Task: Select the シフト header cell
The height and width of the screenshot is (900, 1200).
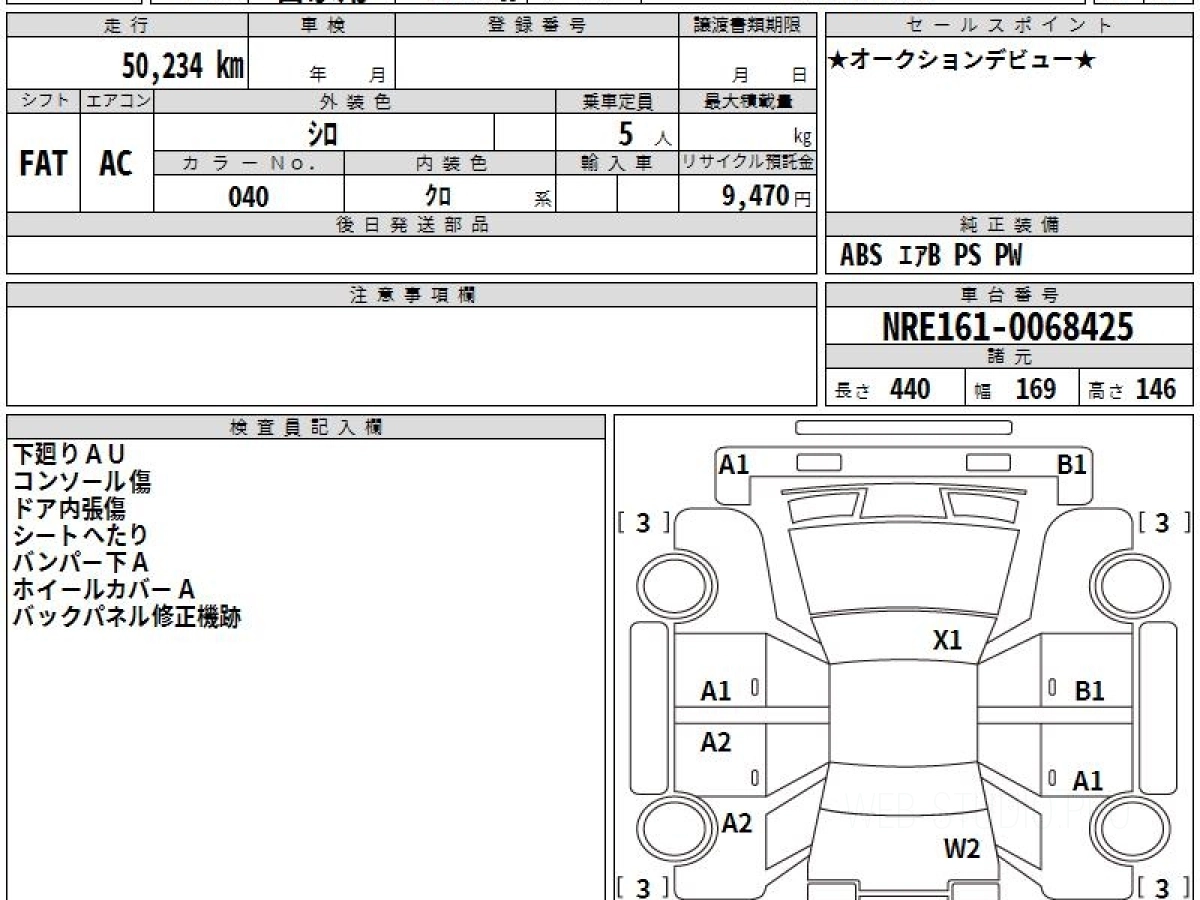Action: pos(43,101)
